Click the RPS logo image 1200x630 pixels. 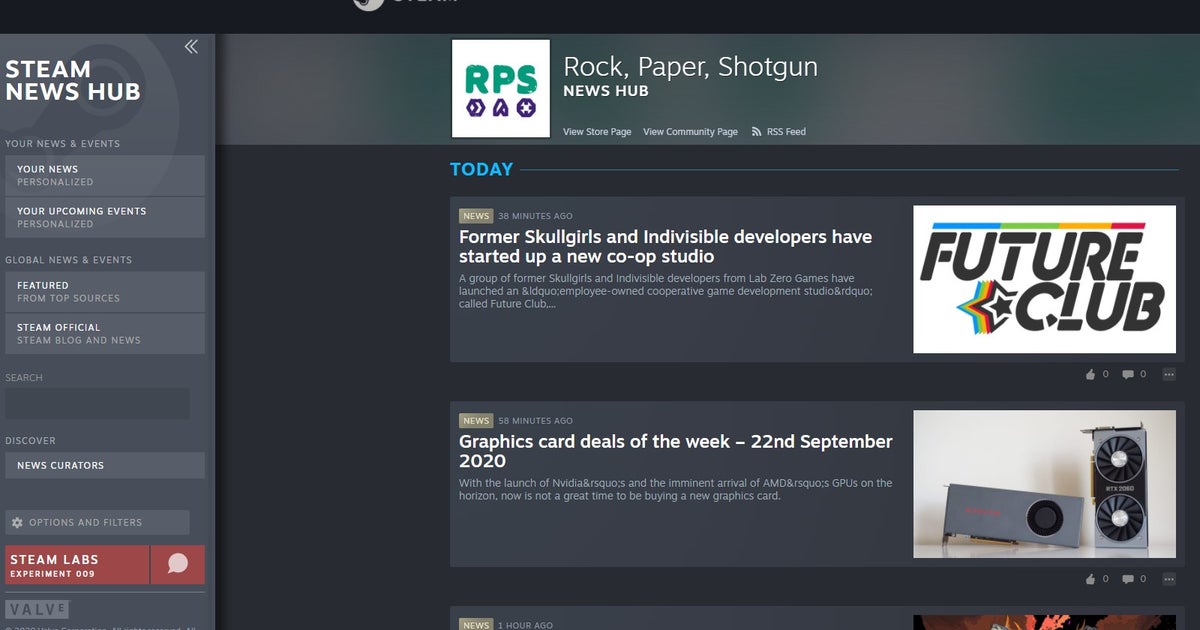pyautogui.click(x=501, y=88)
